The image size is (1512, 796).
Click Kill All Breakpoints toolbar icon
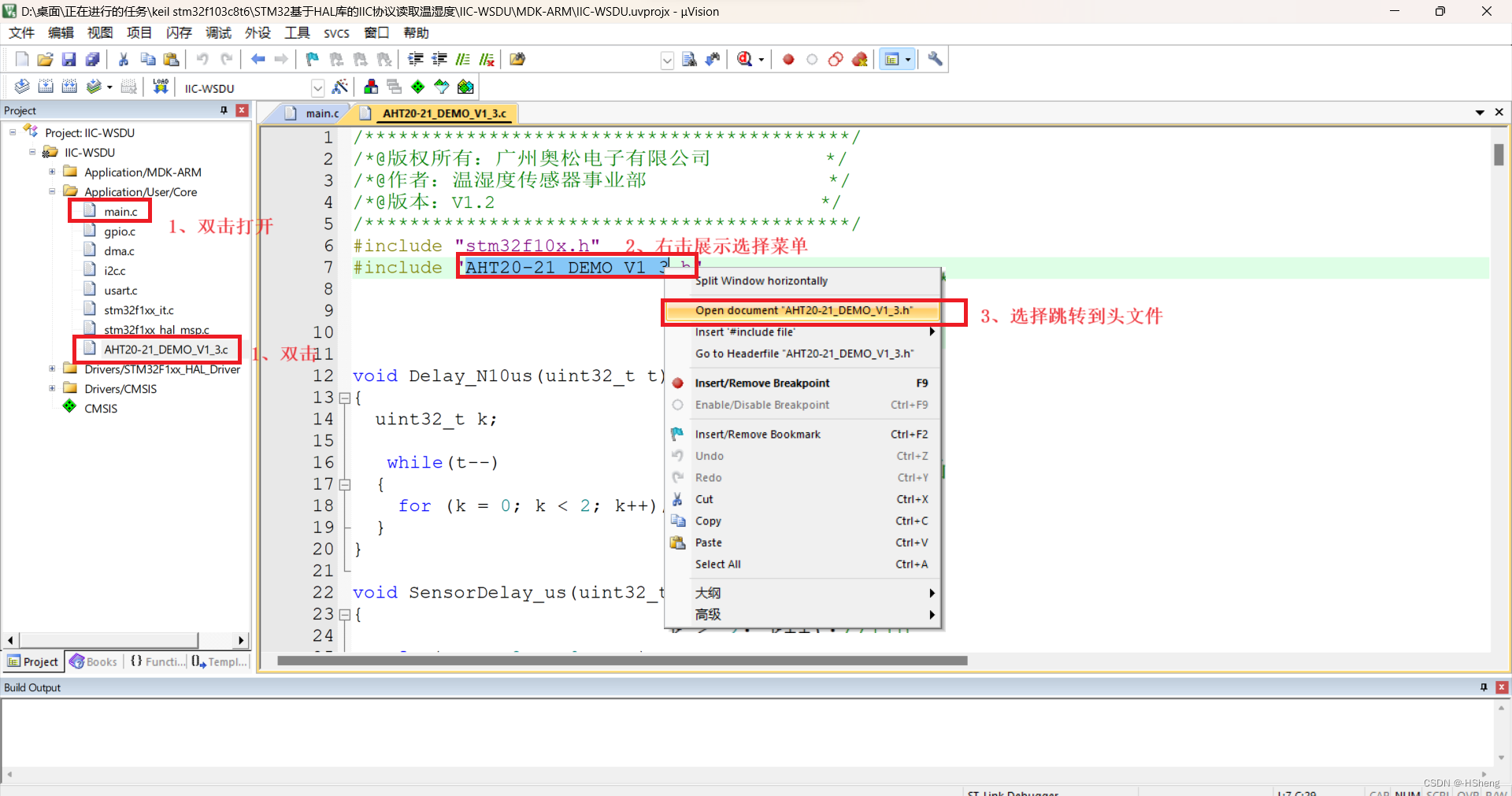pos(859,59)
